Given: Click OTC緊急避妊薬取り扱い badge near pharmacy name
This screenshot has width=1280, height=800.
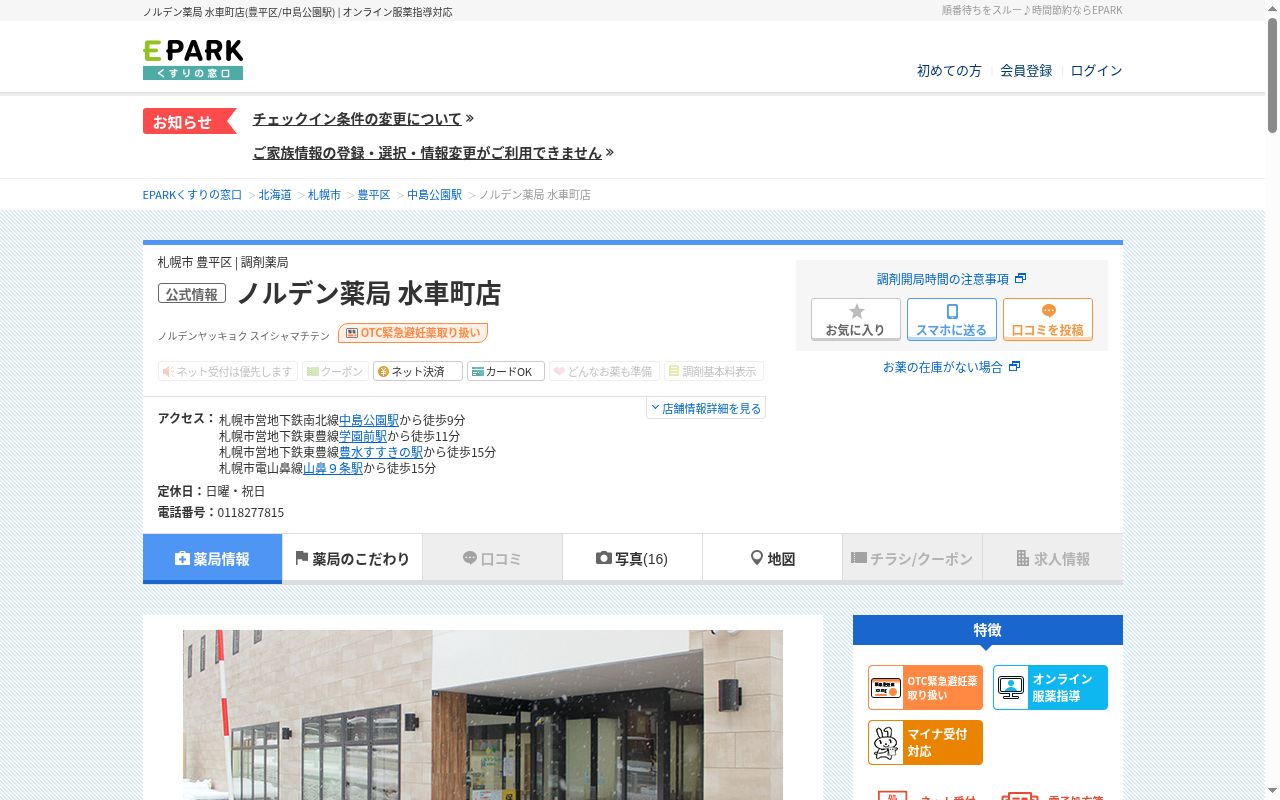Looking at the screenshot, I should point(413,333).
